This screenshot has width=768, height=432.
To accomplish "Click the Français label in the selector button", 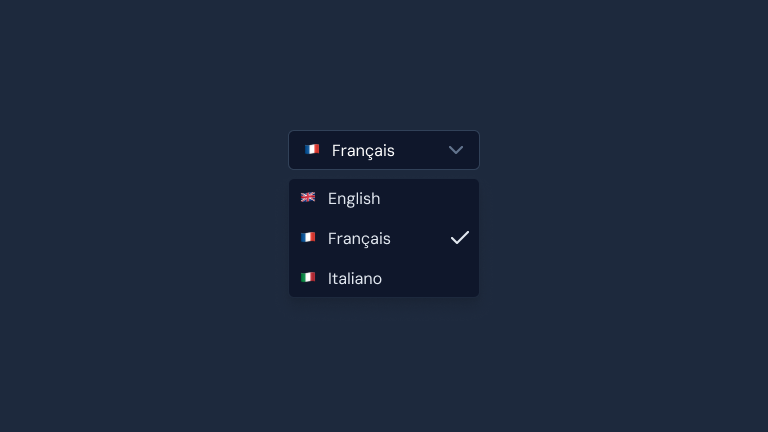I will click(363, 150).
